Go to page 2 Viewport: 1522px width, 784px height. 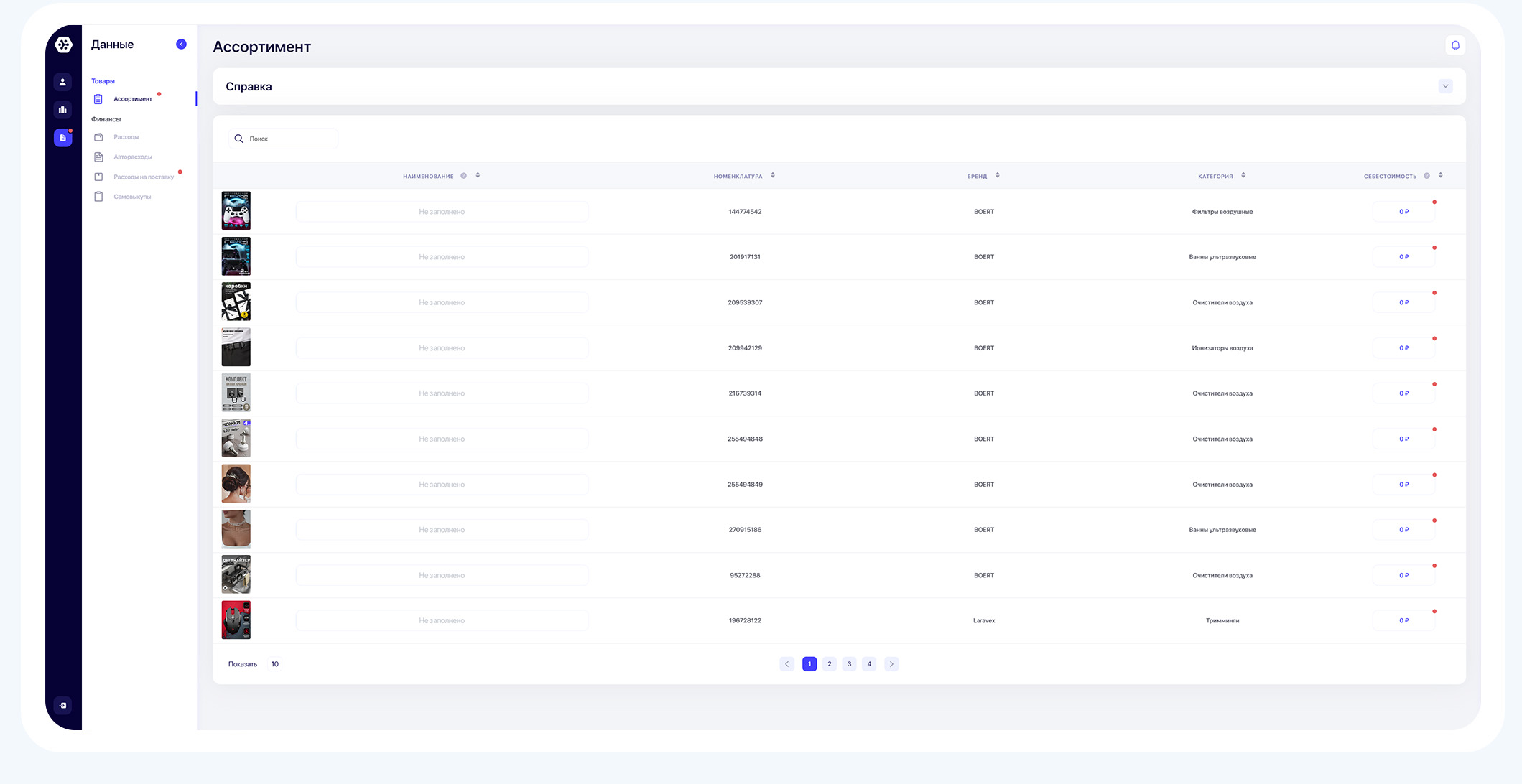(x=829, y=664)
